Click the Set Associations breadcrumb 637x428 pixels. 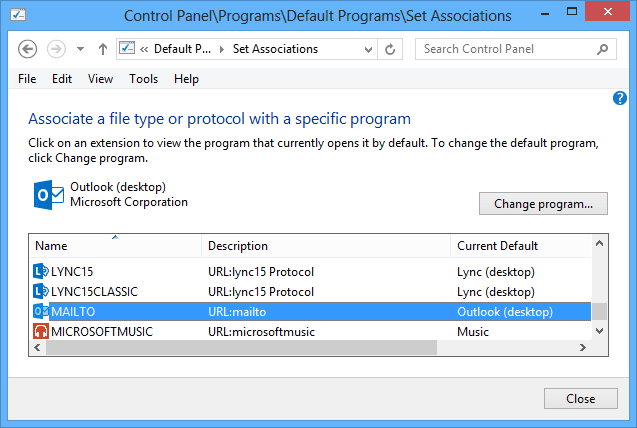[x=275, y=49]
